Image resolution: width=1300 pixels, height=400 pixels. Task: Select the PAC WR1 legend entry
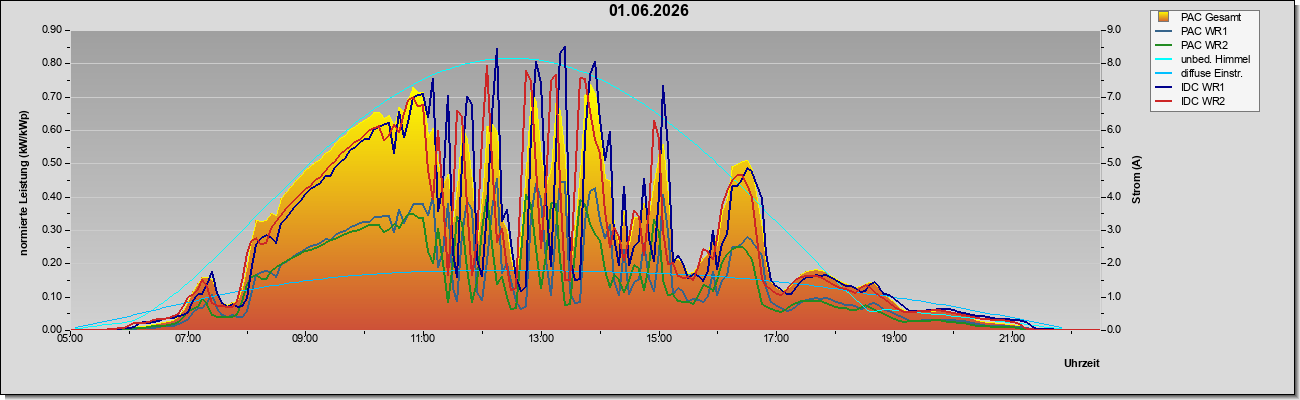pos(1204,31)
